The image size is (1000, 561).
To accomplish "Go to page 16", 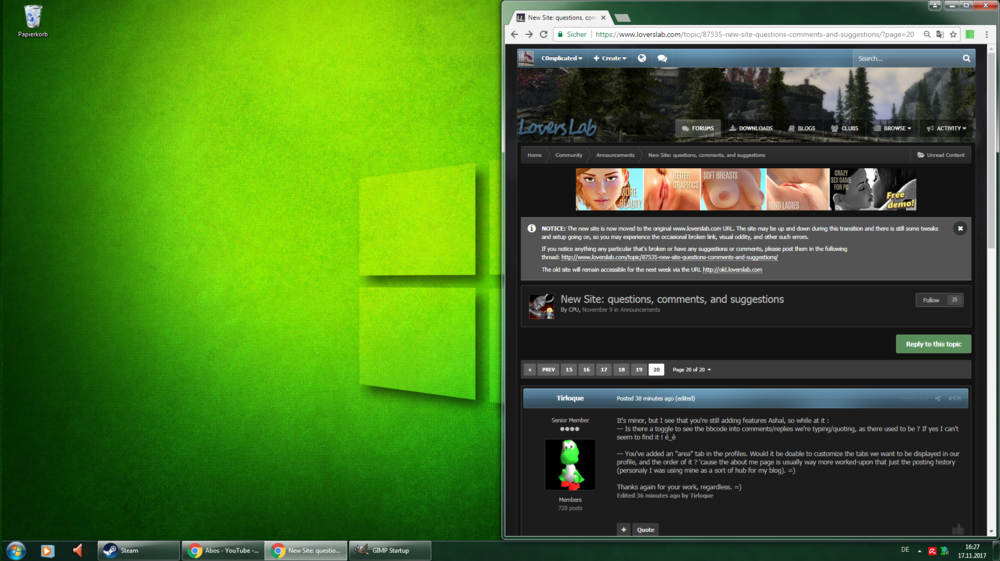I will [x=586, y=370].
